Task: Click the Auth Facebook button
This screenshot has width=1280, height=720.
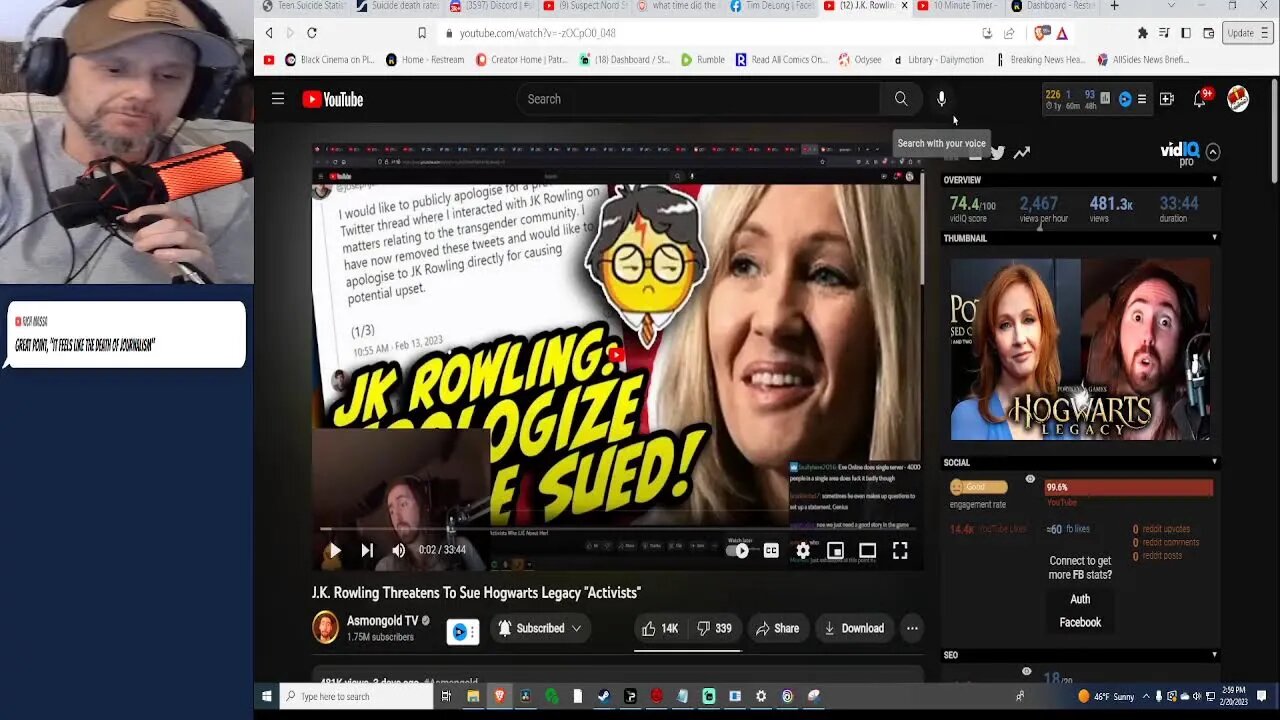Action: [1080, 610]
